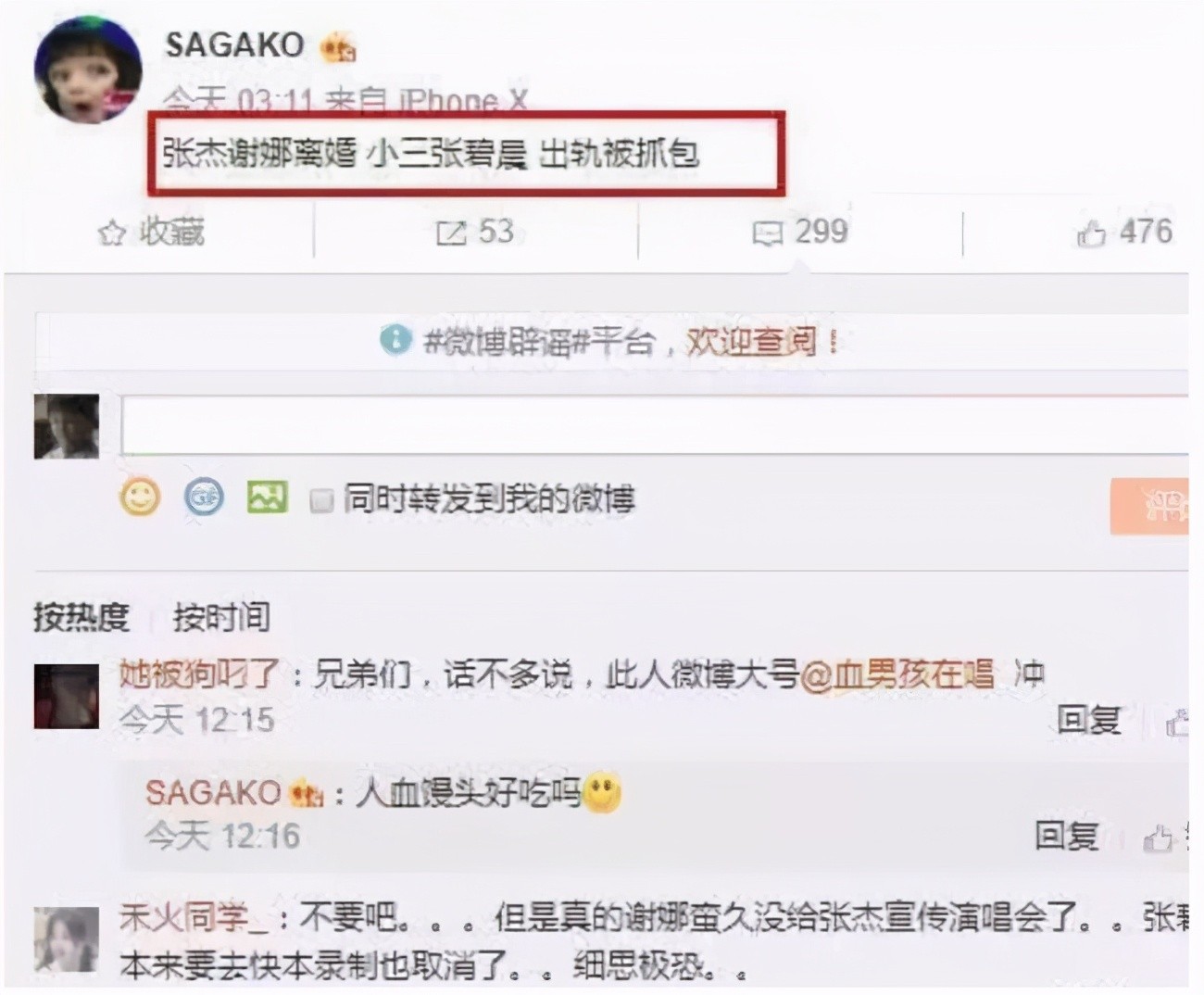Click the blue info icon before #微博辟谣#
The width and height of the screenshot is (1204, 995).
pos(395,340)
